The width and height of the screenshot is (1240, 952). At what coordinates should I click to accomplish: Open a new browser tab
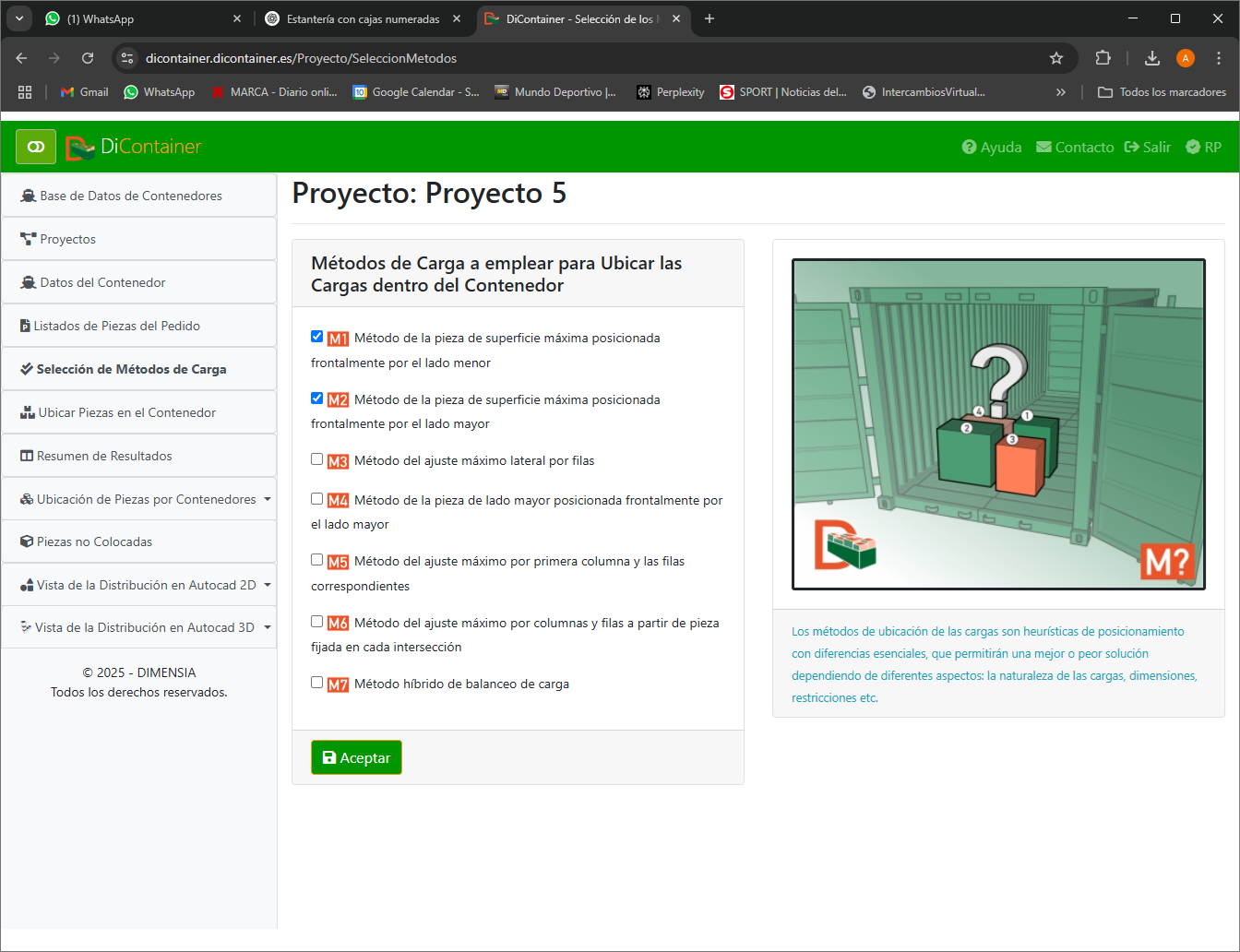coord(709,18)
